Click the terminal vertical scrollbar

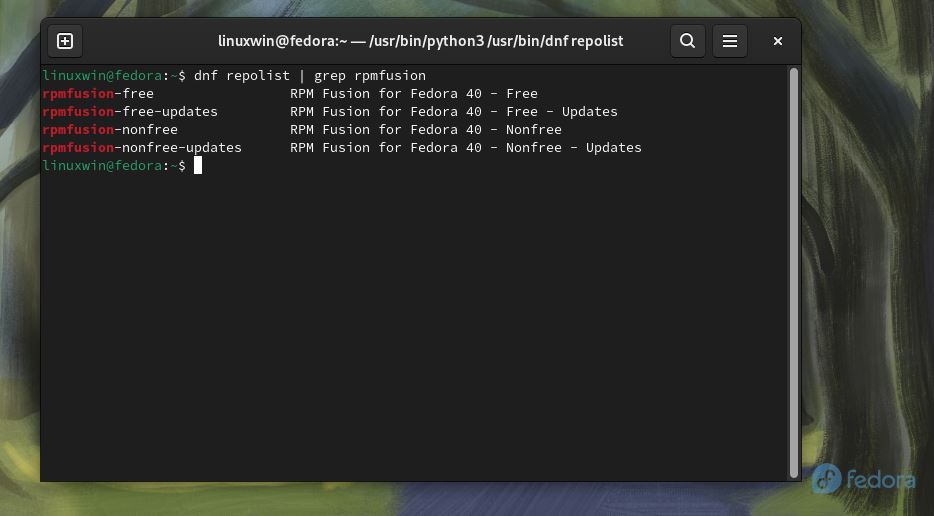(x=793, y=272)
